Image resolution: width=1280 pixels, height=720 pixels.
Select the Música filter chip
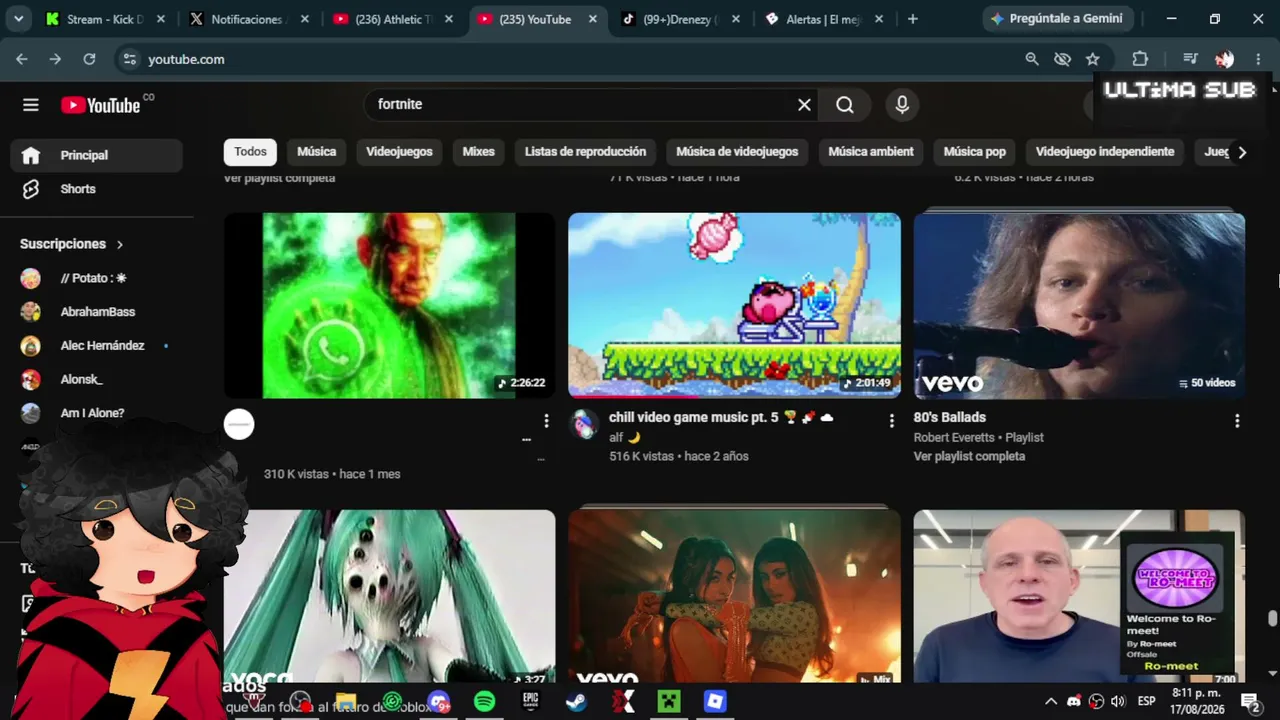[317, 152]
